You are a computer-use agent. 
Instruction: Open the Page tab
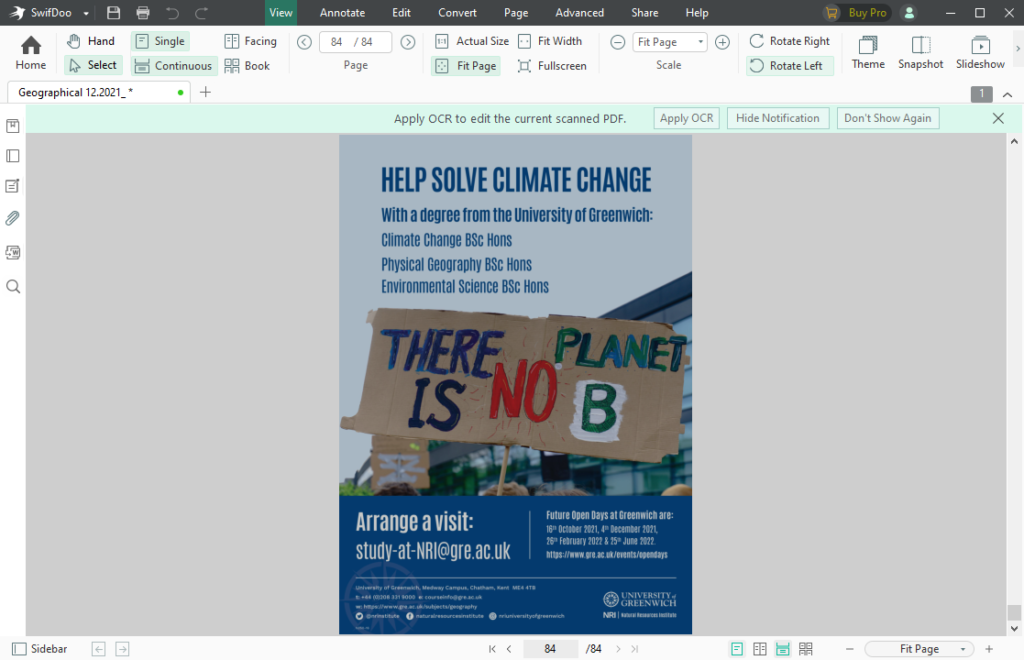(516, 12)
